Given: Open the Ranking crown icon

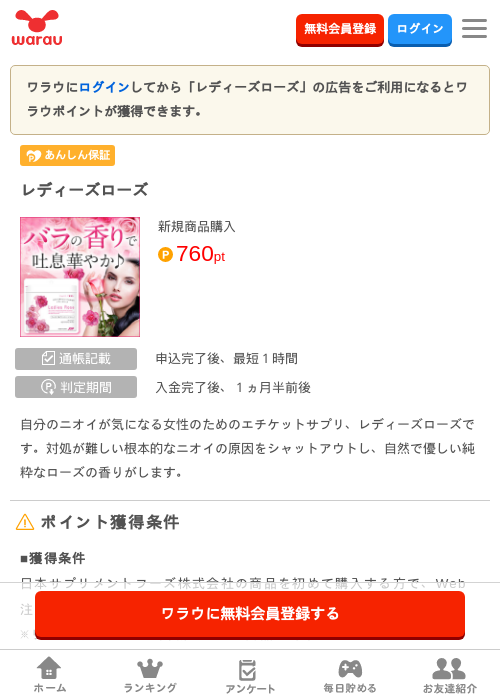Looking at the screenshot, I should [x=150, y=668].
